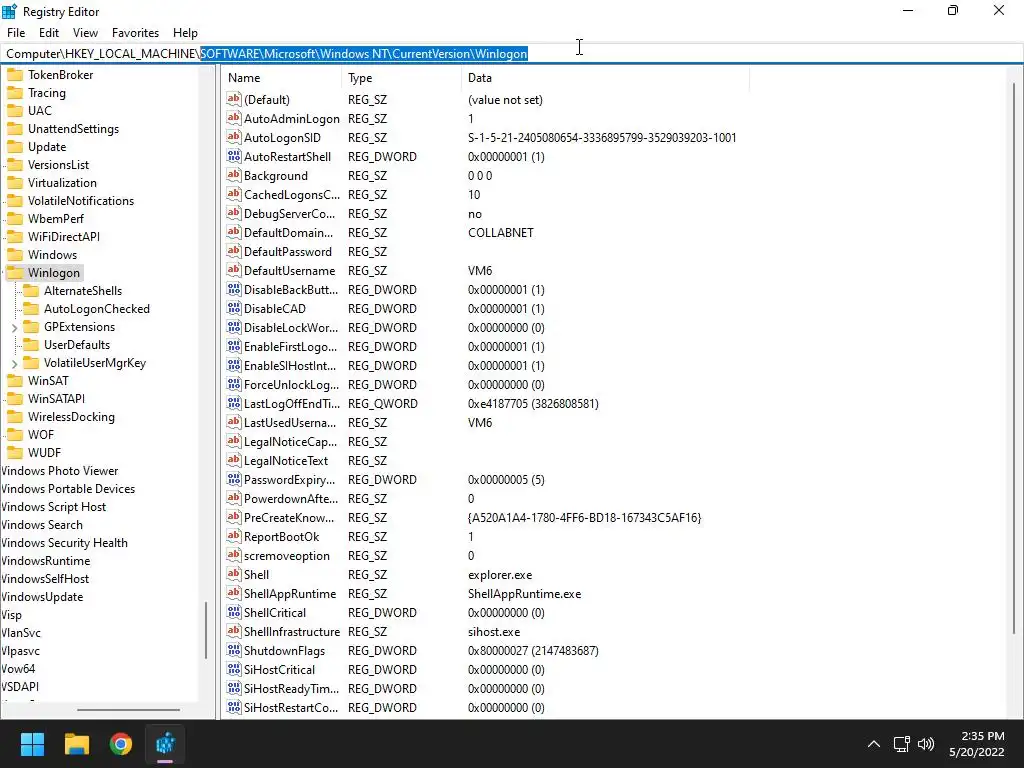Viewport: 1024px width, 768px height.
Task: Open the Help menu
Action: pyautogui.click(x=185, y=33)
